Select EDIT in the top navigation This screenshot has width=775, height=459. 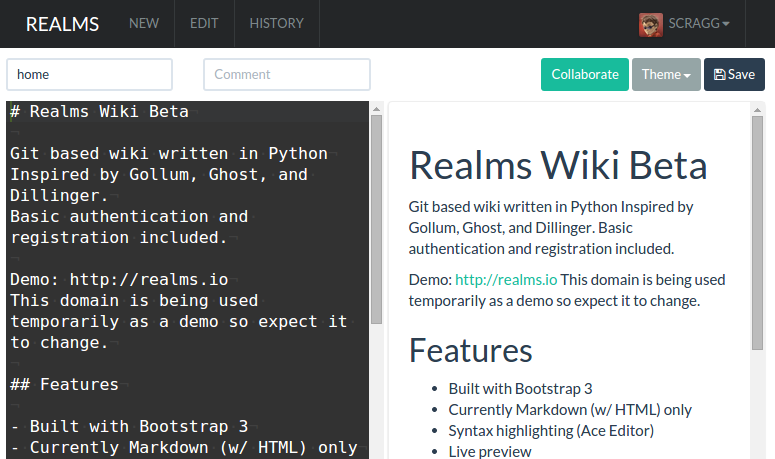204,24
